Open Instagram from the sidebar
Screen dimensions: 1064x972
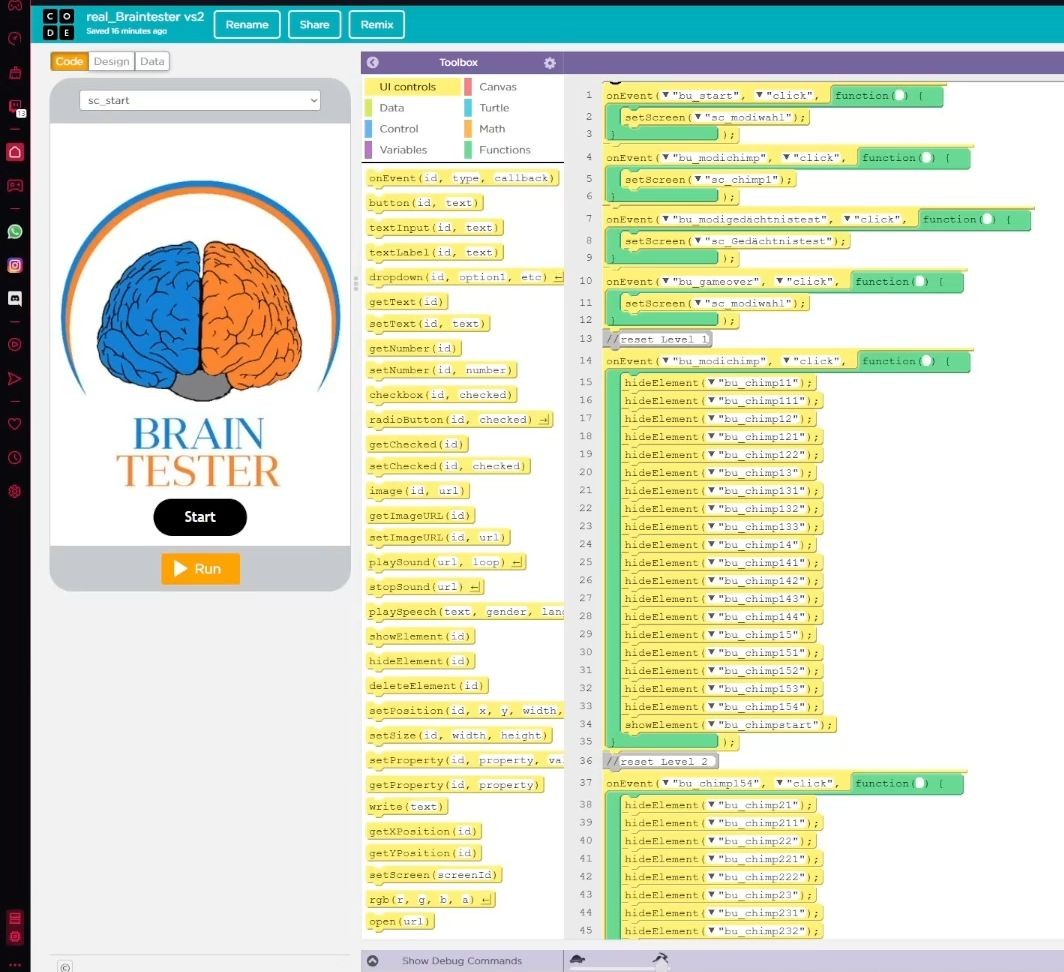pyautogui.click(x=15, y=265)
